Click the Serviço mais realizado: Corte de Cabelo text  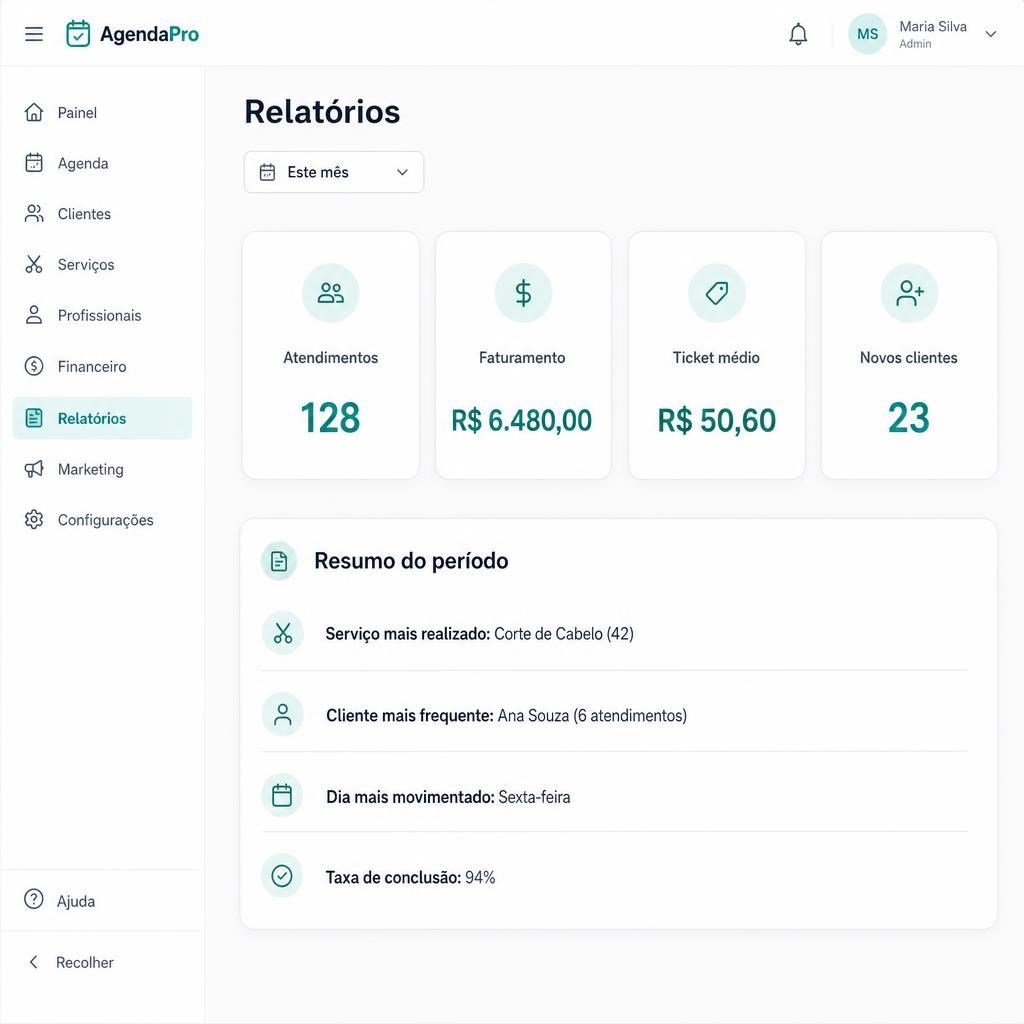[479, 634]
